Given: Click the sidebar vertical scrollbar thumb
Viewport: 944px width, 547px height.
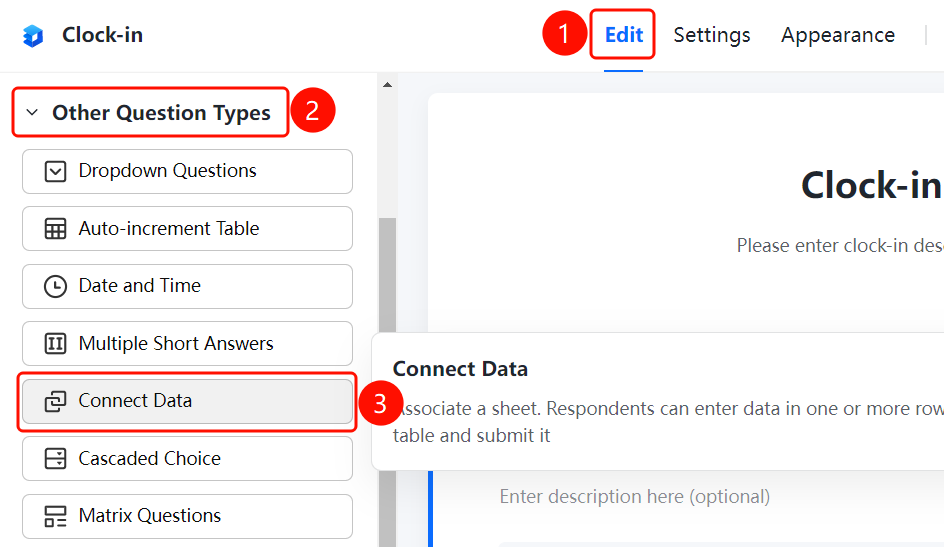Looking at the screenshot, I should click(x=388, y=382).
